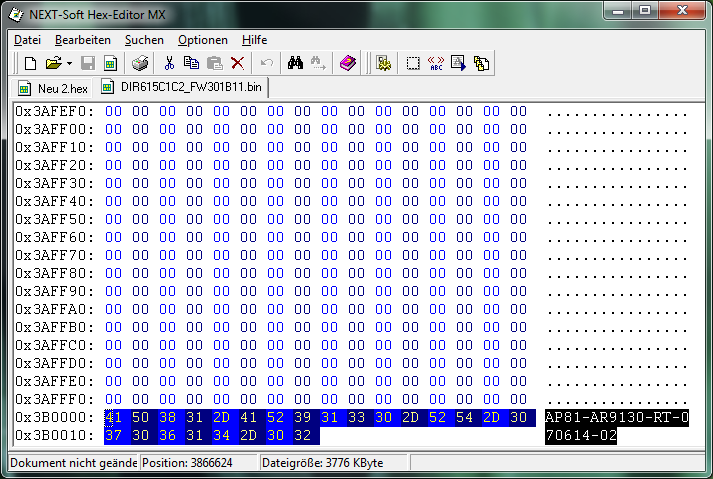The height and width of the screenshot is (479, 713).
Task: Click first 00 byte of row 0x3AFFF0
Action: 113,399
